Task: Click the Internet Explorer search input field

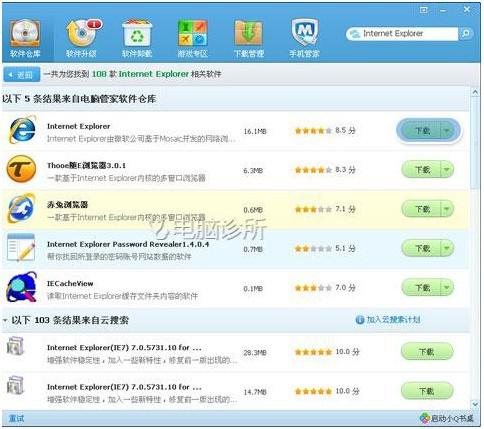Action: click(x=402, y=34)
